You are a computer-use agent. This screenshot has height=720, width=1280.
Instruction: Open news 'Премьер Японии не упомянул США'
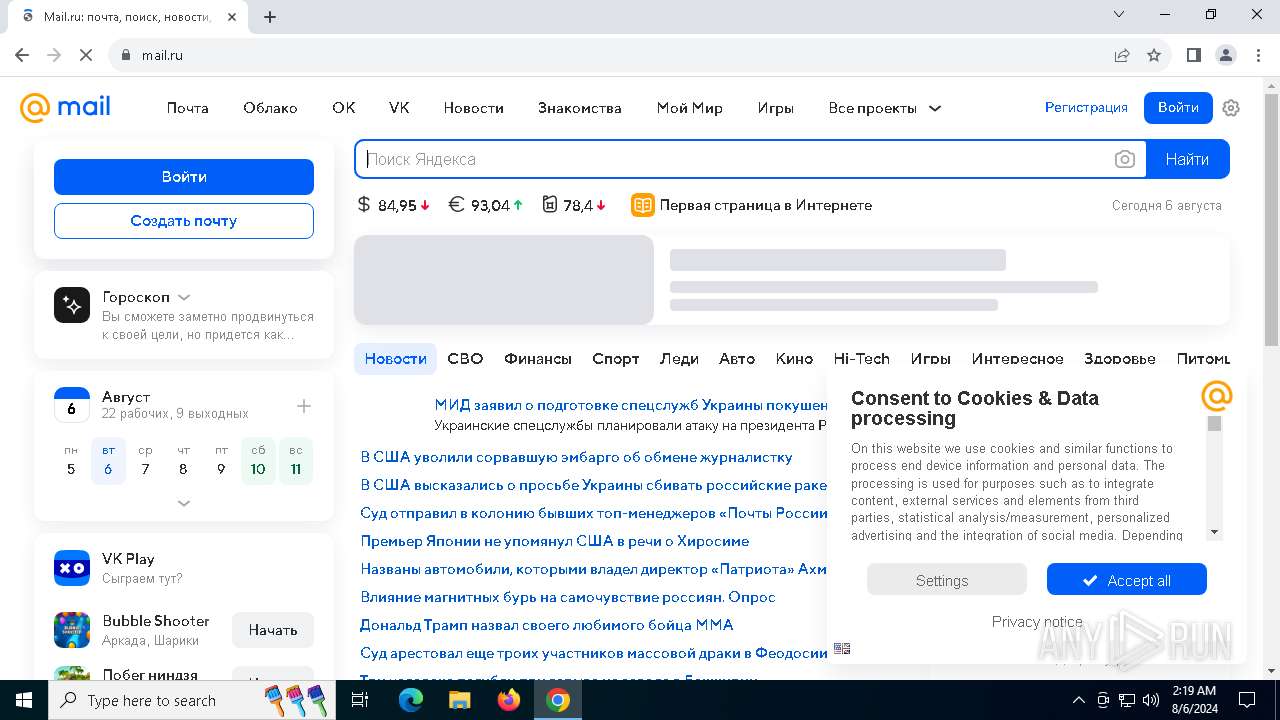(x=555, y=541)
